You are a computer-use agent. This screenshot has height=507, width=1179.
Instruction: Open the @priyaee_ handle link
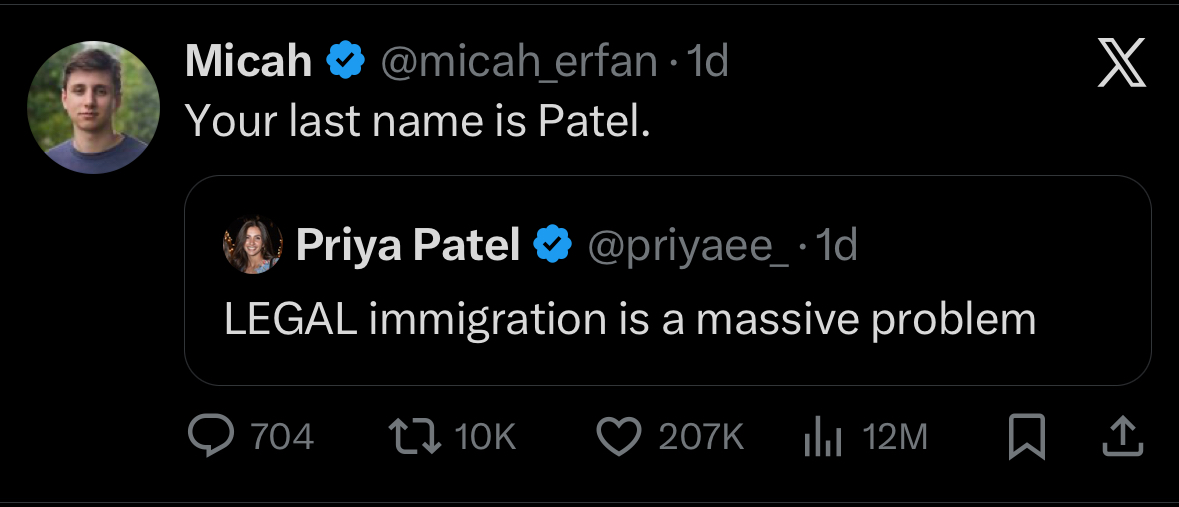pyautogui.click(x=686, y=244)
